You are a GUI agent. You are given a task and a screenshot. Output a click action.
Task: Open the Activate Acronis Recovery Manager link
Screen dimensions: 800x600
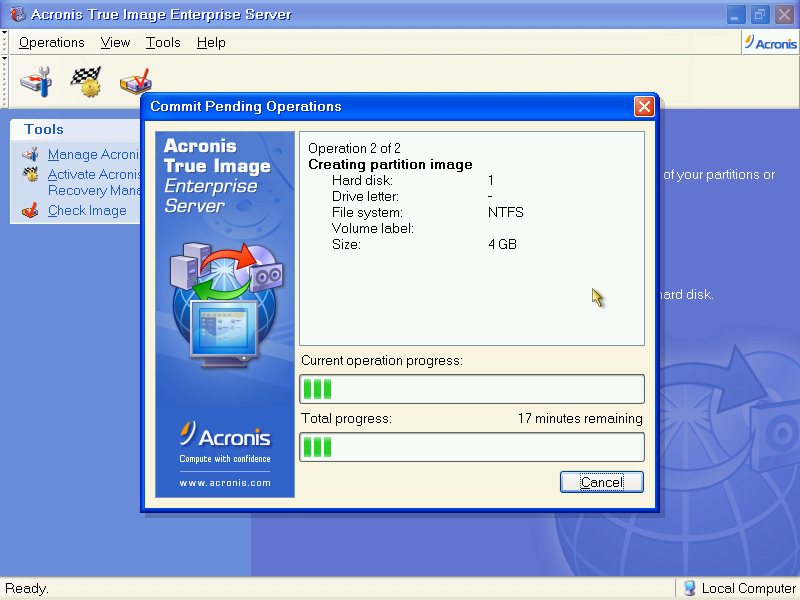tap(94, 182)
